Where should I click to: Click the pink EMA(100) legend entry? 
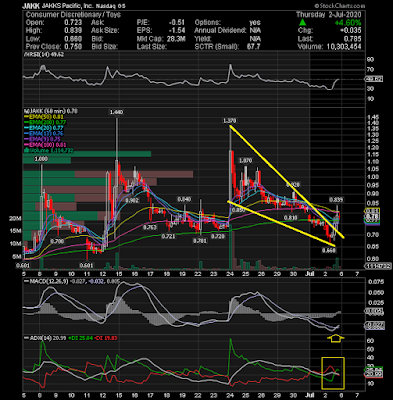click(45, 145)
